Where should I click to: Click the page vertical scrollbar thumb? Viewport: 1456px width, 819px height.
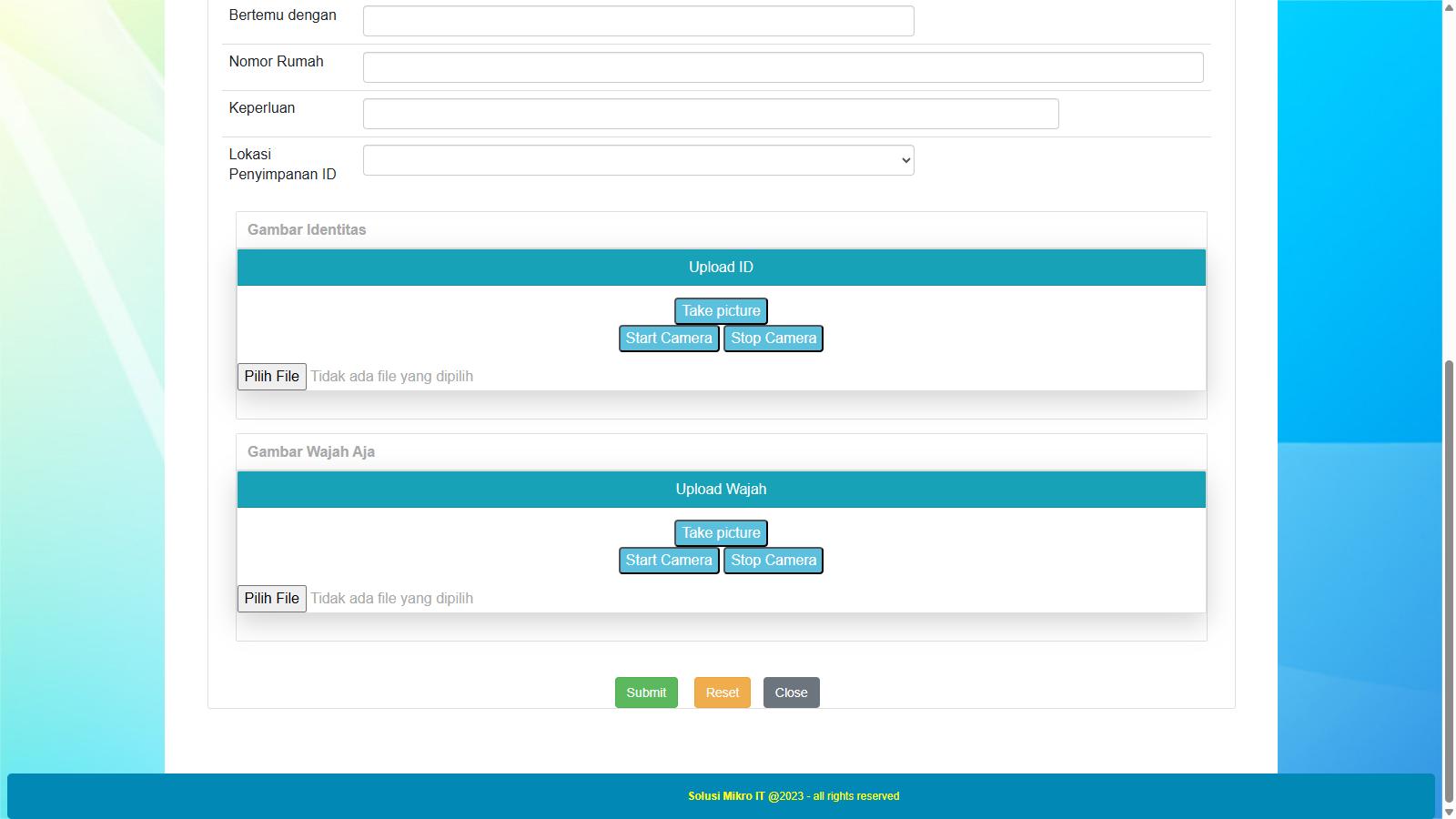click(1449, 564)
